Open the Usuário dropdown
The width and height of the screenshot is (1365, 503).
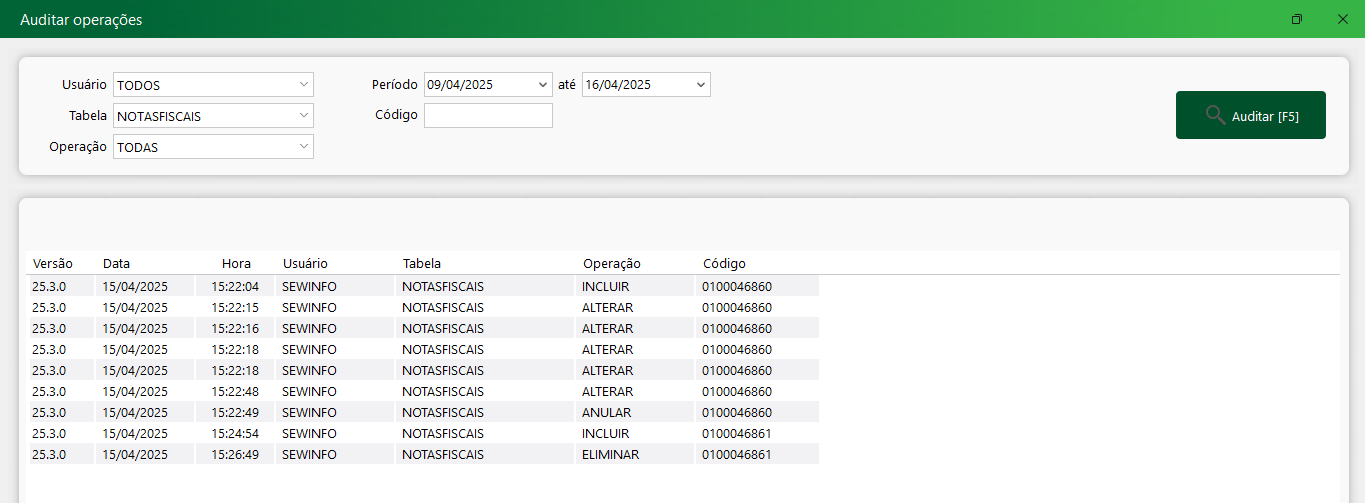pyautogui.click(x=304, y=85)
